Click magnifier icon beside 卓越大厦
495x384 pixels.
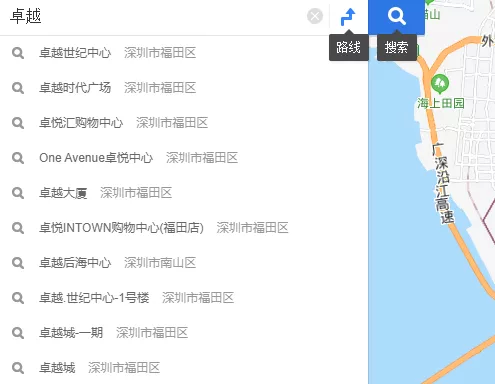point(18,193)
